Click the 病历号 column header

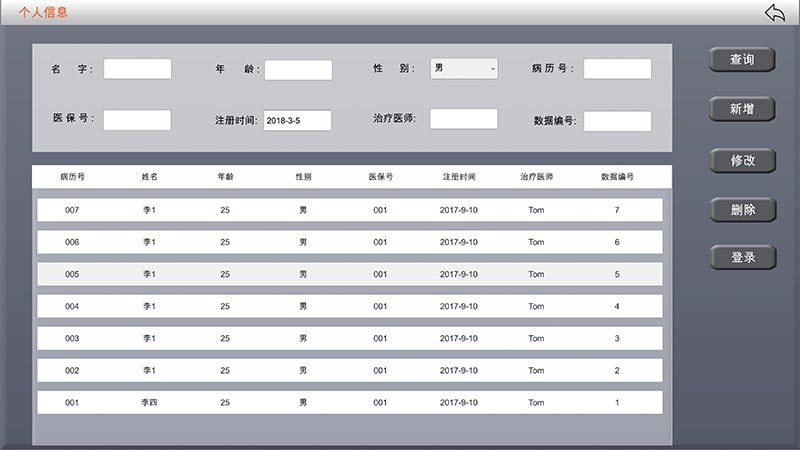coord(72,177)
